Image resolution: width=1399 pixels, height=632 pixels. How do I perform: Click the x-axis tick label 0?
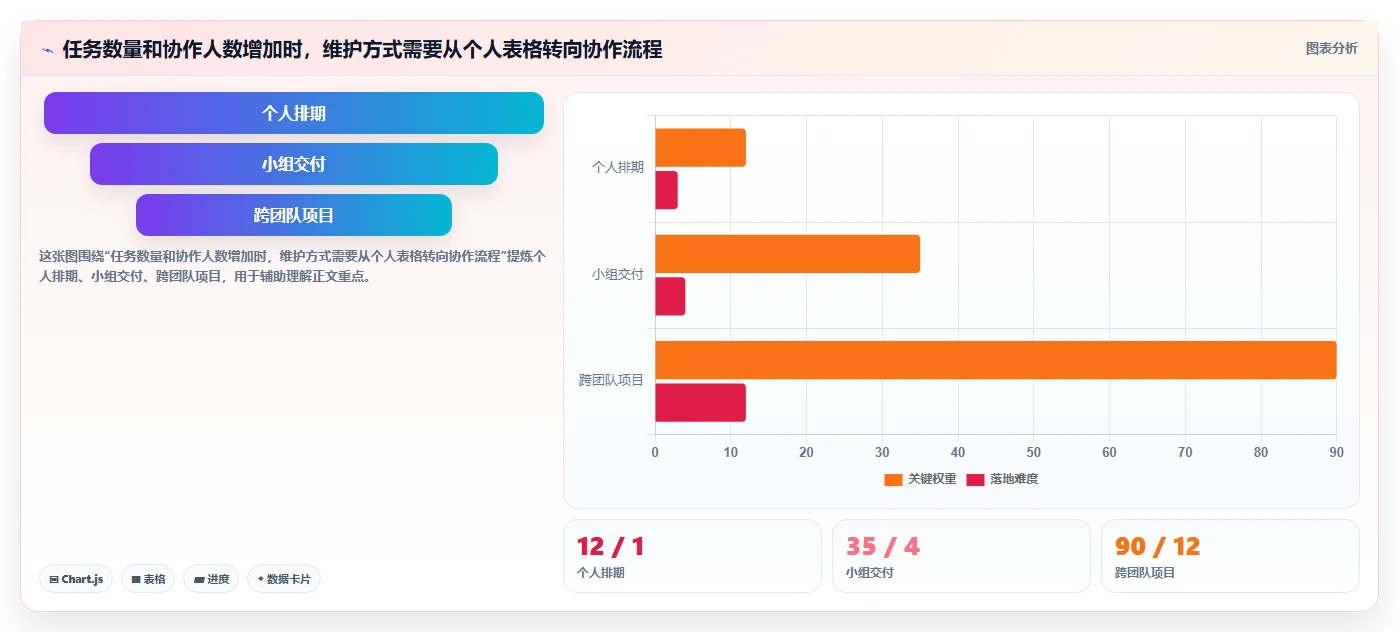pos(655,452)
